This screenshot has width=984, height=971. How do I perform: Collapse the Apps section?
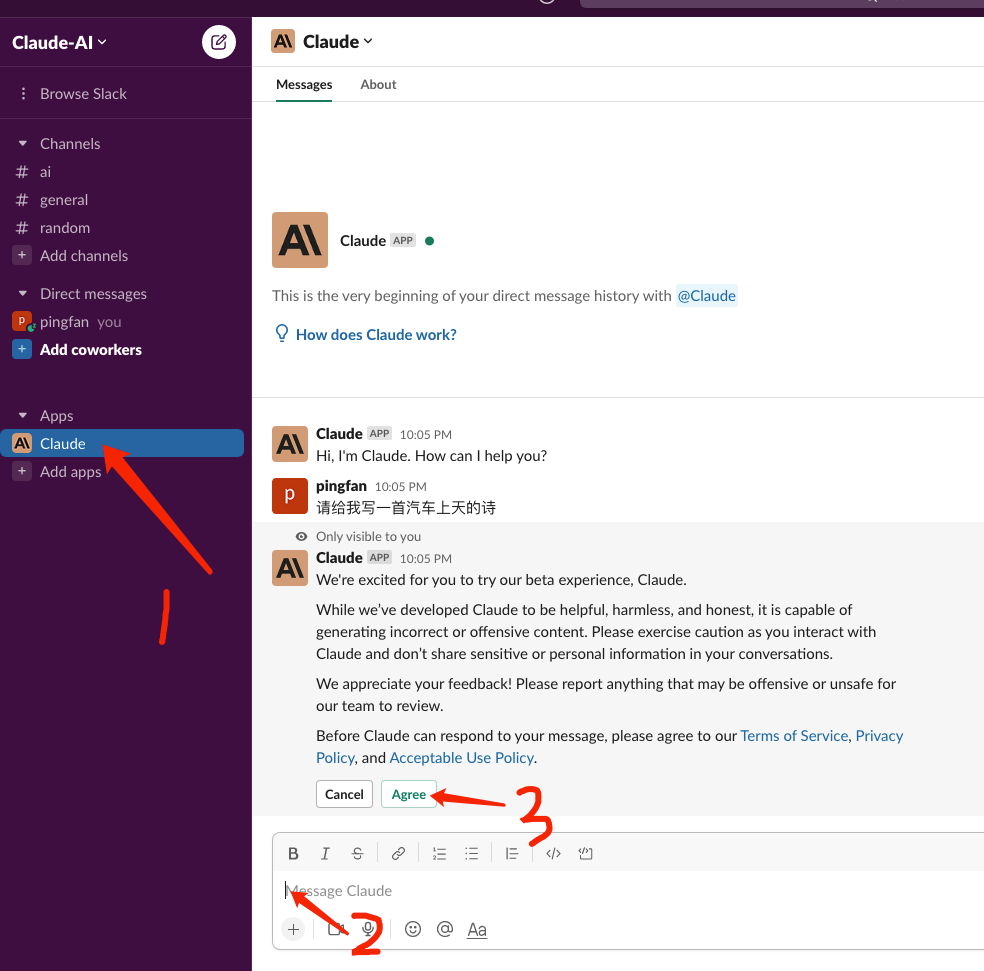click(23, 416)
